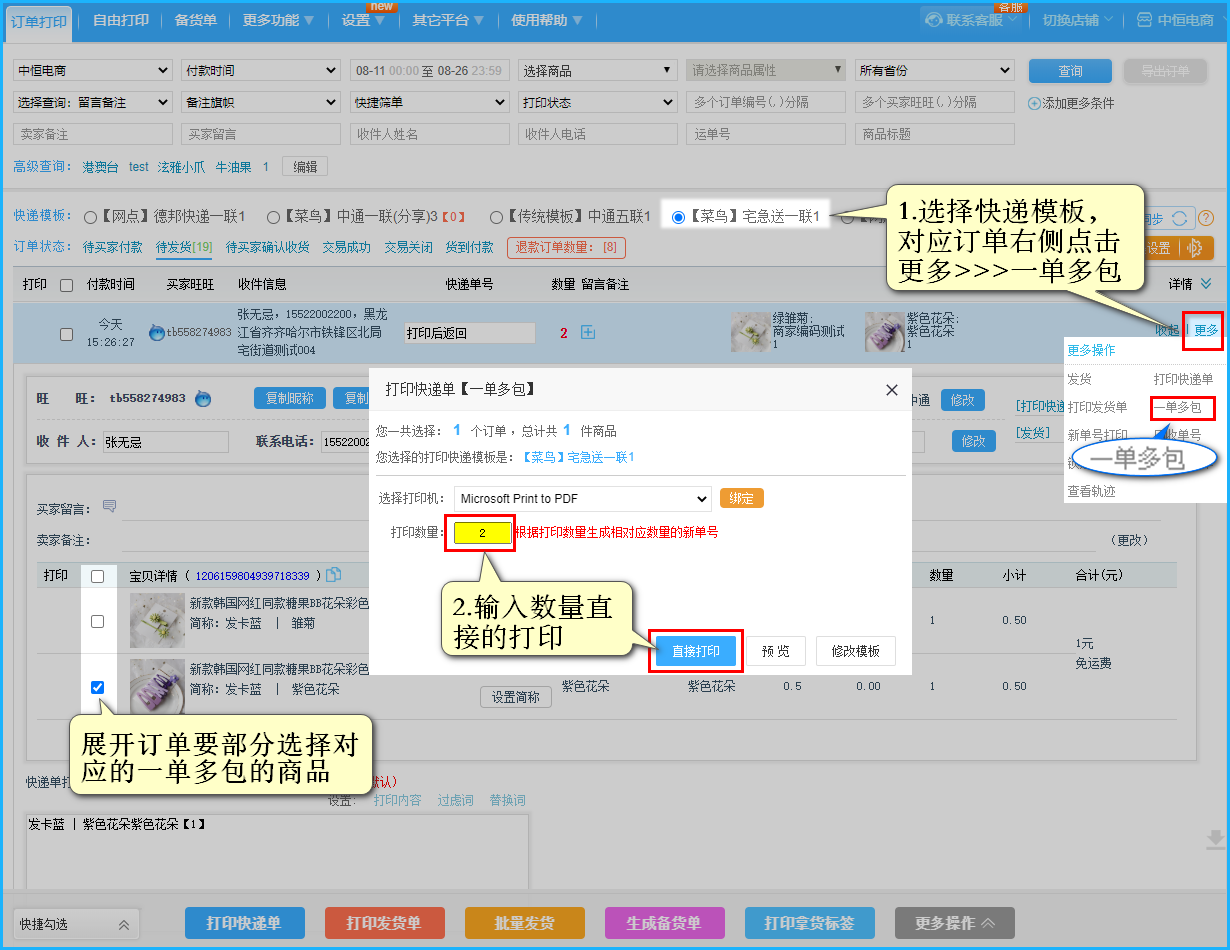Check the 雏菊 item checkbox
Screen dimensions: 1230x950
(x=97, y=621)
